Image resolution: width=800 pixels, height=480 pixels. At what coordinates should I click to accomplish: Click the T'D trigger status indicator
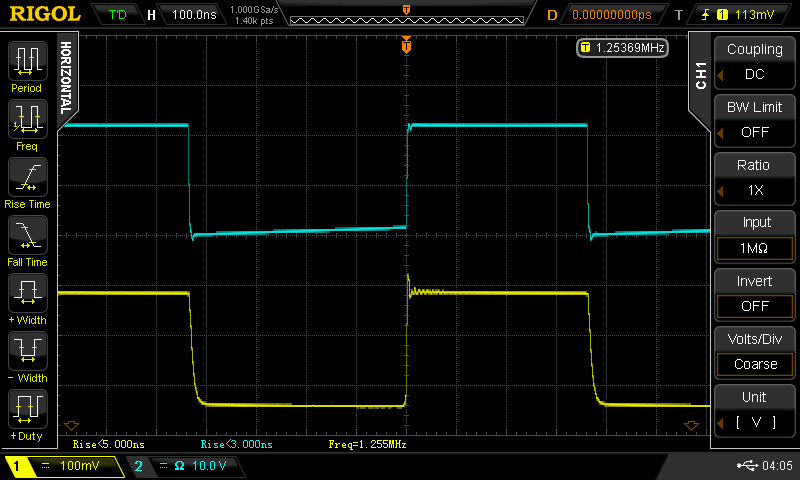[118, 14]
